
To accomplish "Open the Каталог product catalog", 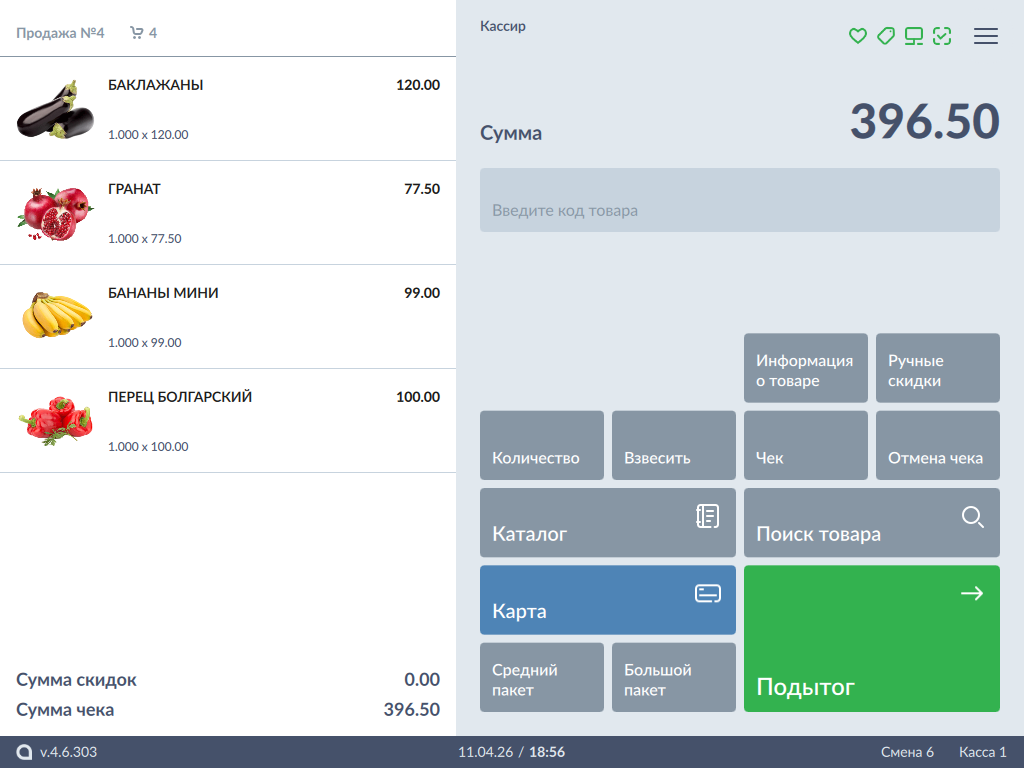I will (607, 522).
